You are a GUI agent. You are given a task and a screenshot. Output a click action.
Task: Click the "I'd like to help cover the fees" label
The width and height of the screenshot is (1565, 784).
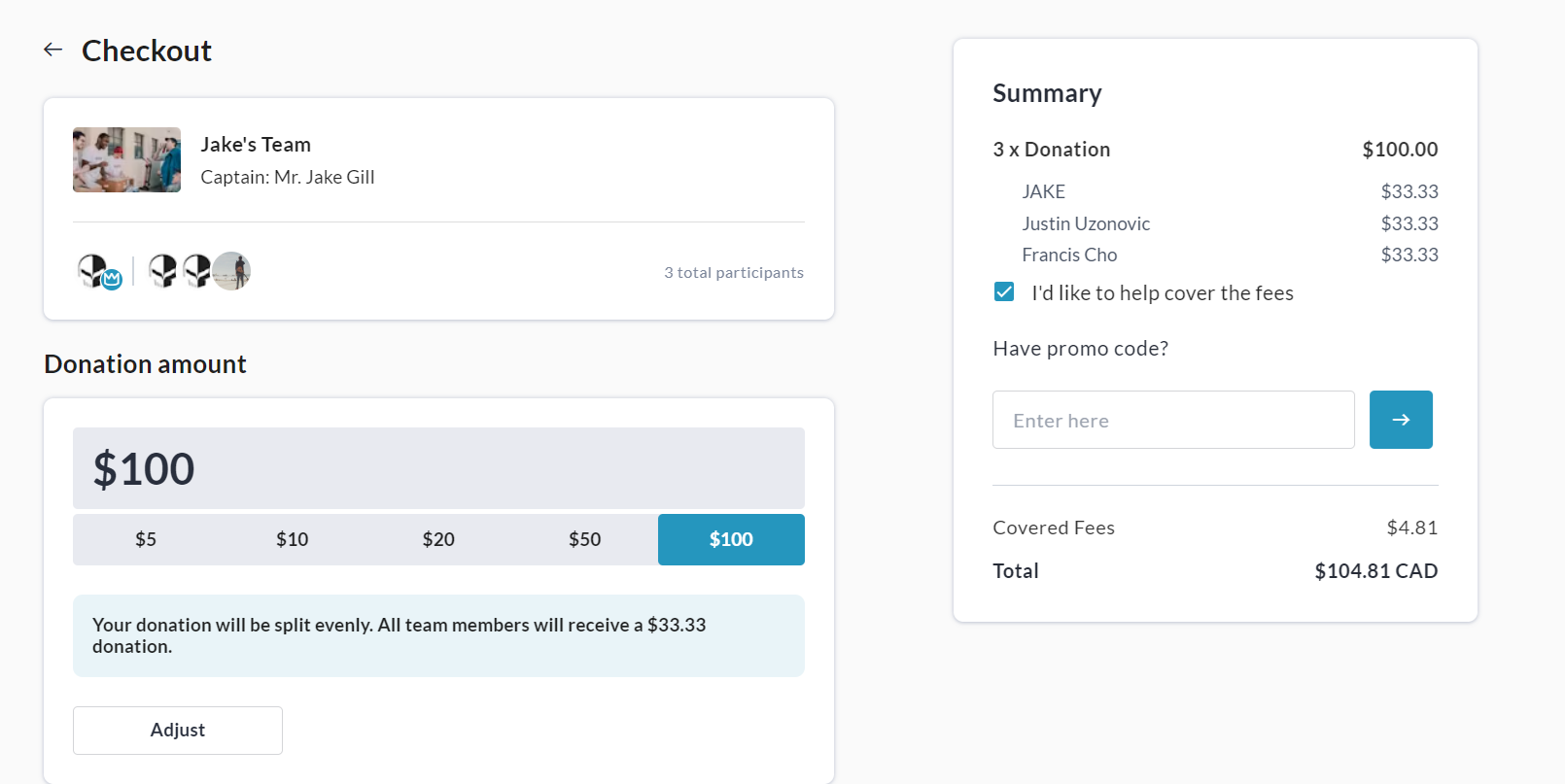1162,293
